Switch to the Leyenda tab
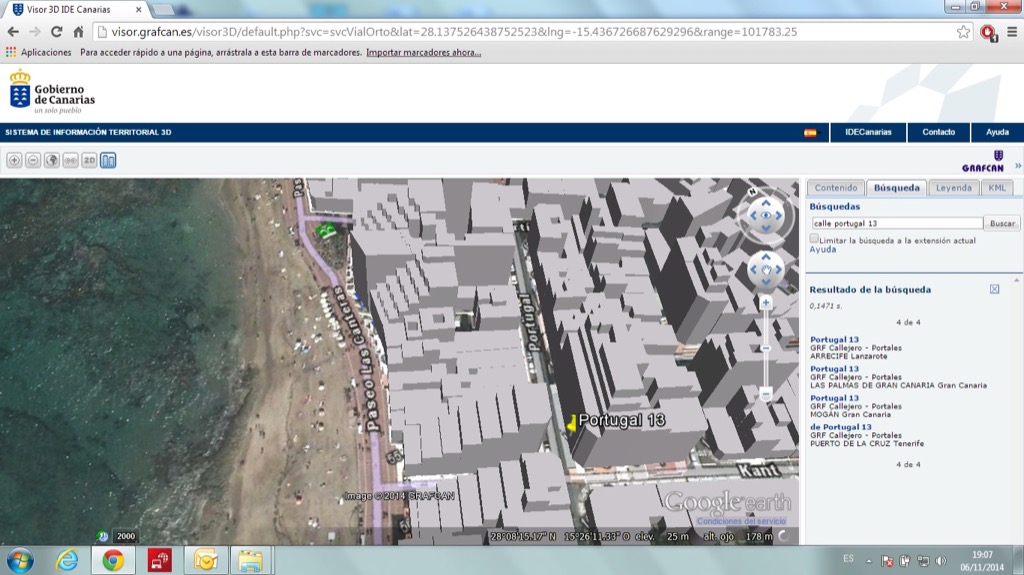1024x575 pixels. pyautogui.click(x=953, y=188)
